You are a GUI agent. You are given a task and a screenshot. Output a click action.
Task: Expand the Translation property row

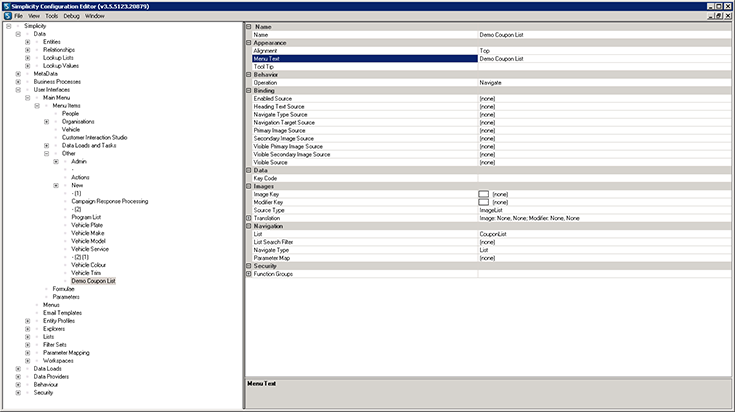(x=249, y=218)
